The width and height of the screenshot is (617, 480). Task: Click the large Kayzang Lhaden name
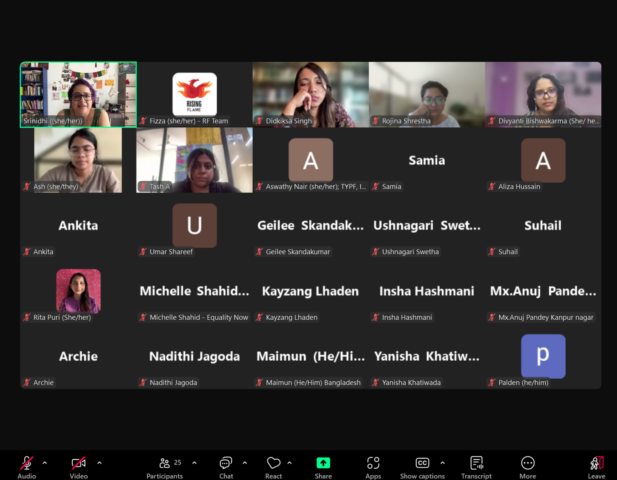pyautogui.click(x=310, y=291)
